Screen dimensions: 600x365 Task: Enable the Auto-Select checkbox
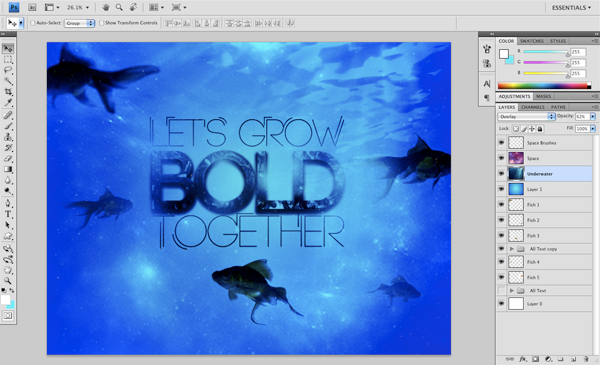(x=33, y=23)
